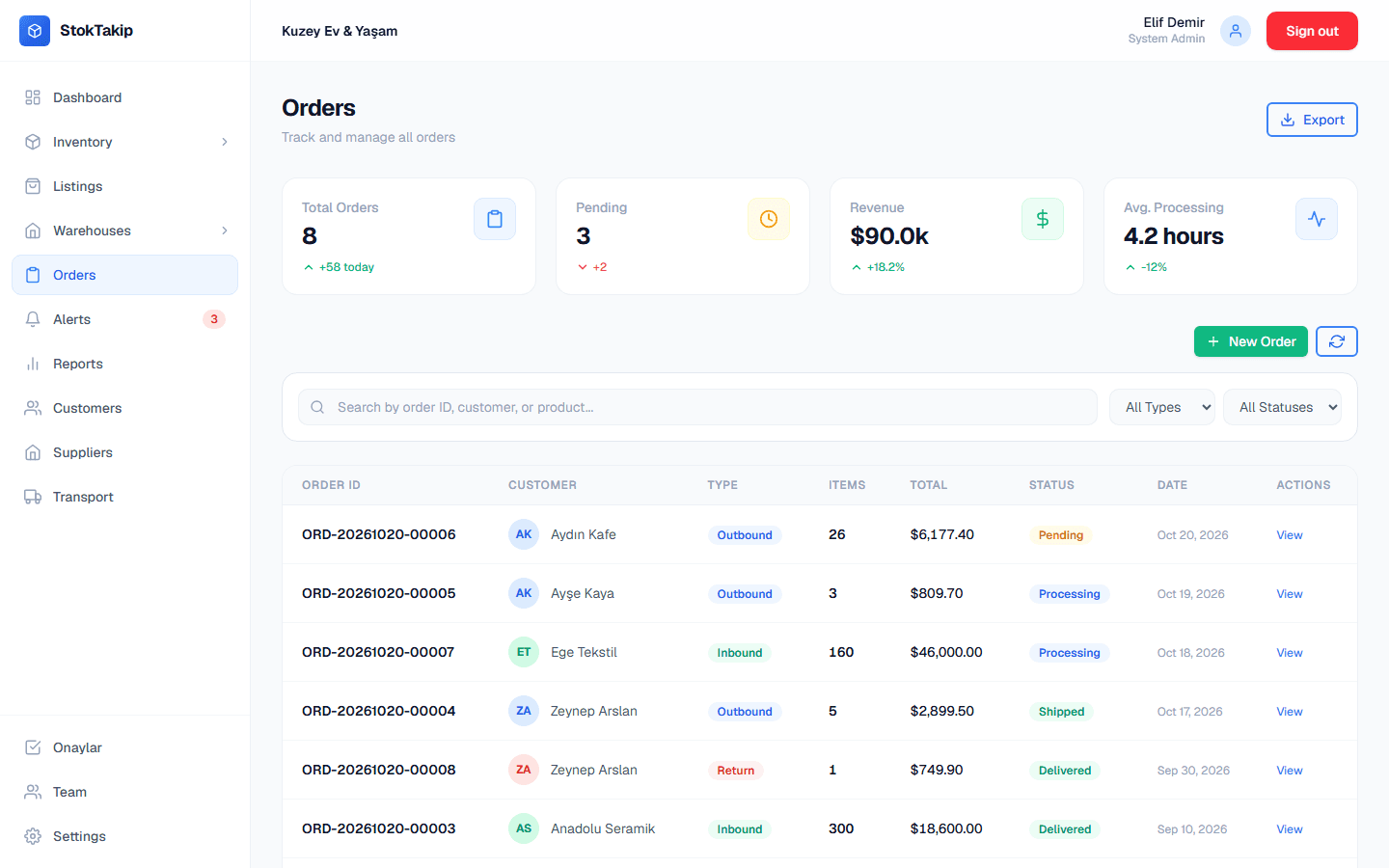Click the search magnifier icon

point(317,407)
